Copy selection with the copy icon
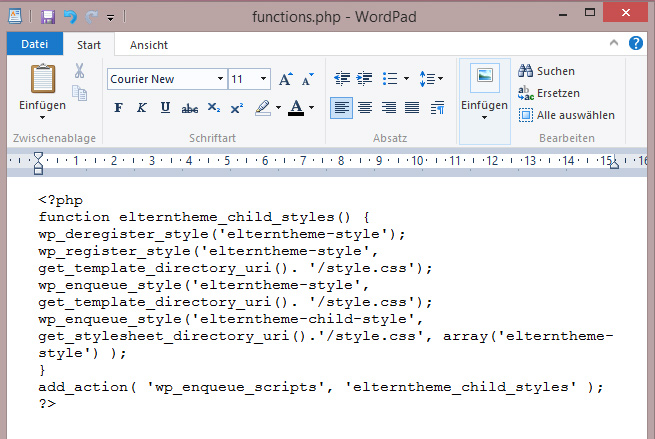Image resolution: width=655 pixels, height=439 pixels. click(x=79, y=93)
